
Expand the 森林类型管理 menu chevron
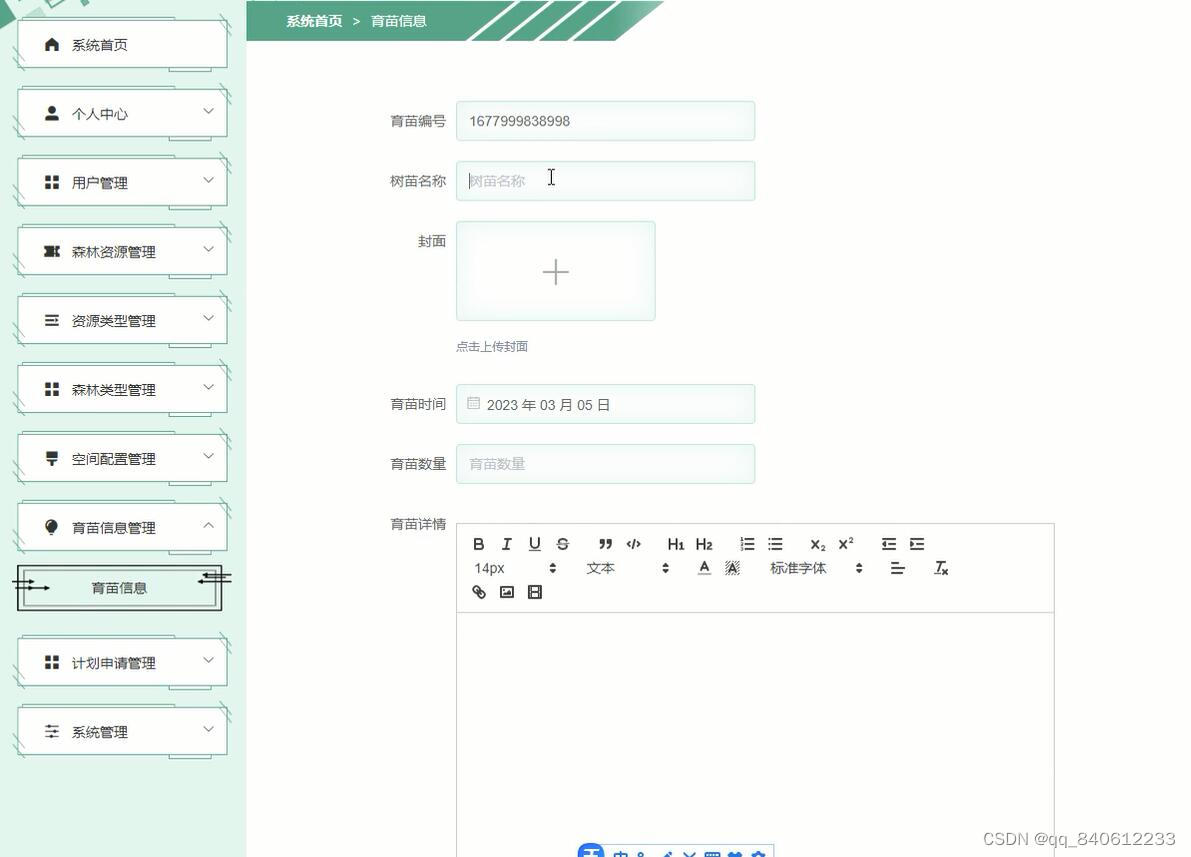[208, 387]
